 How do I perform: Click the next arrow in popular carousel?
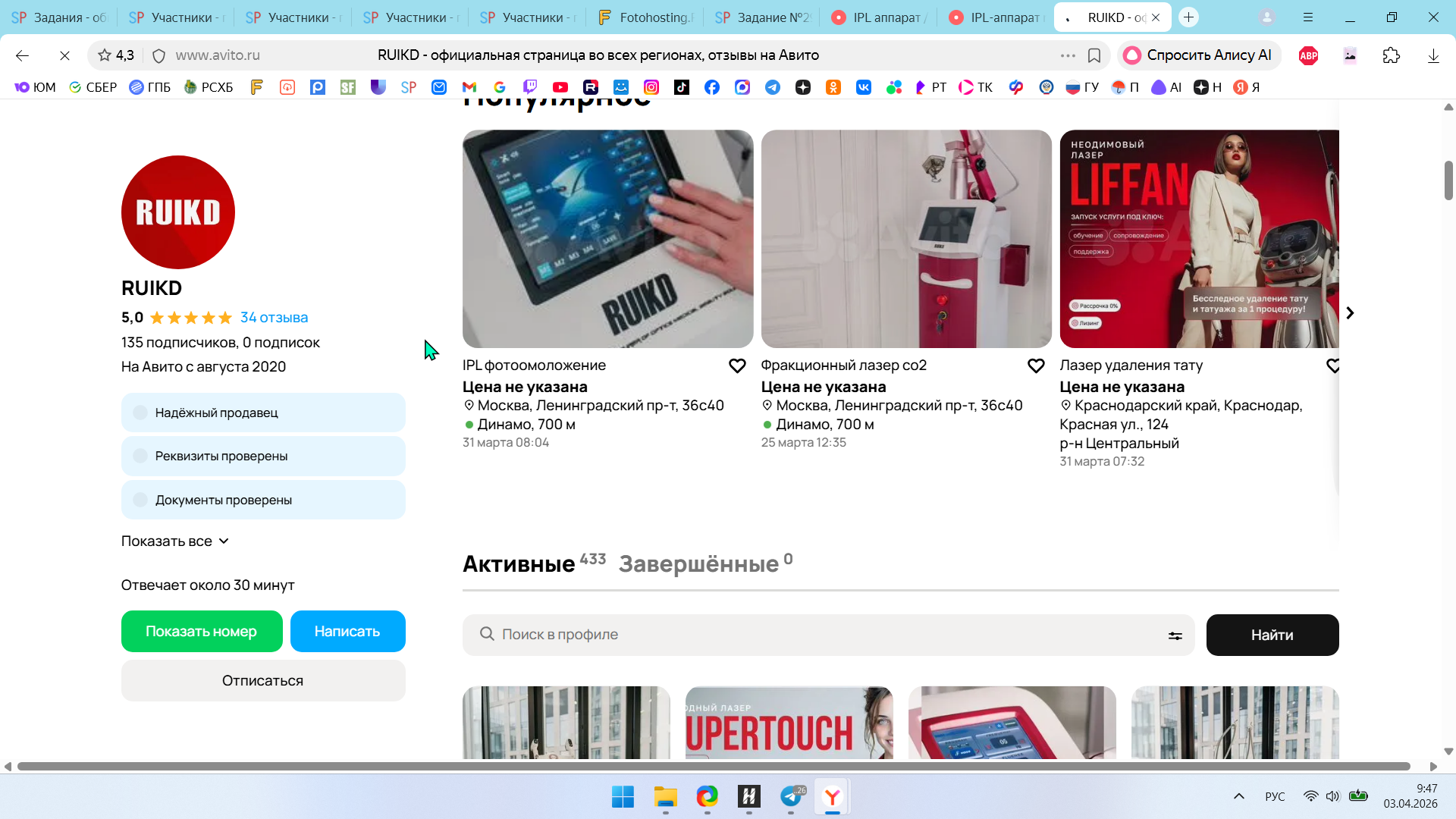(1350, 313)
